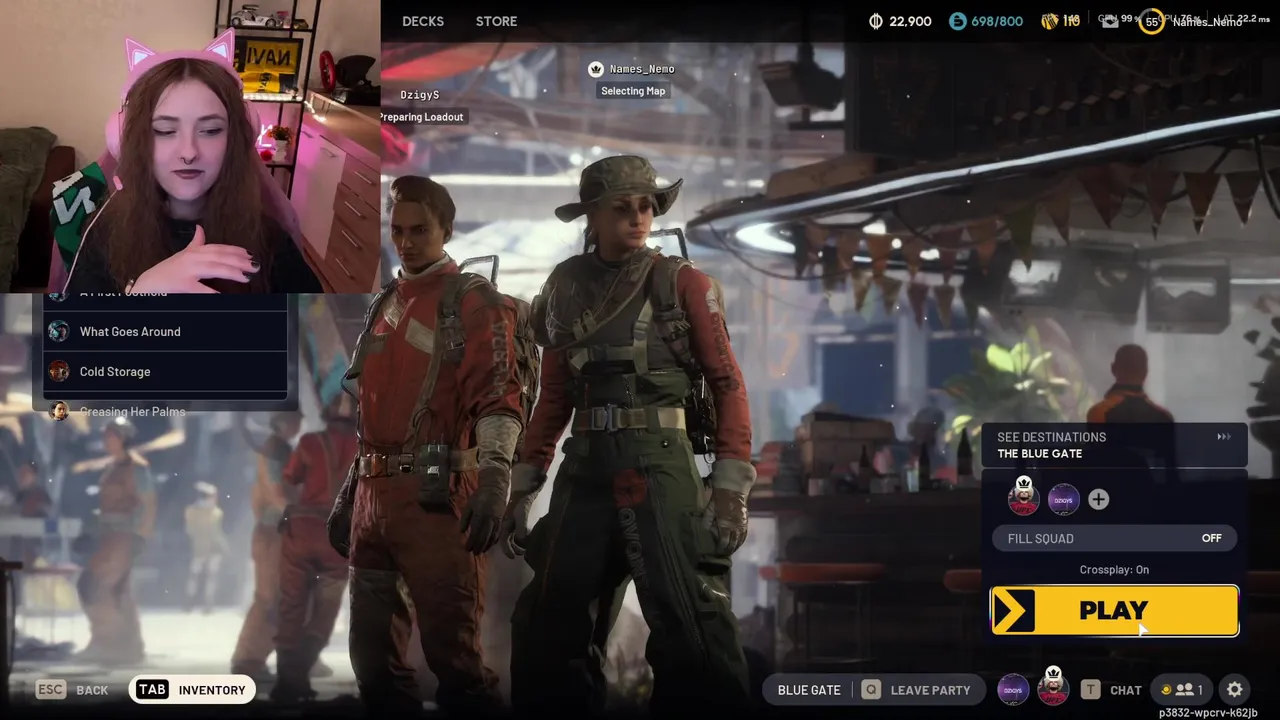
Task: Click the gold token icon at top
Action: pyautogui.click(x=1049, y=21)
